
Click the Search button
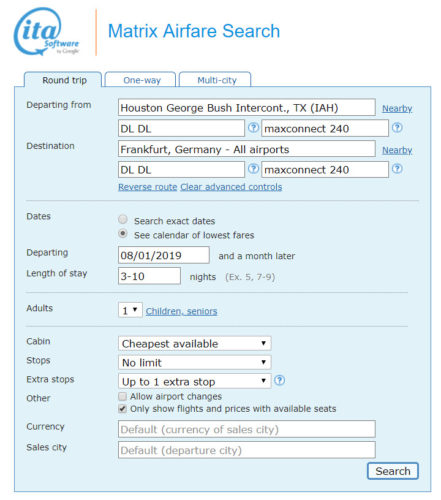point(393,471)
